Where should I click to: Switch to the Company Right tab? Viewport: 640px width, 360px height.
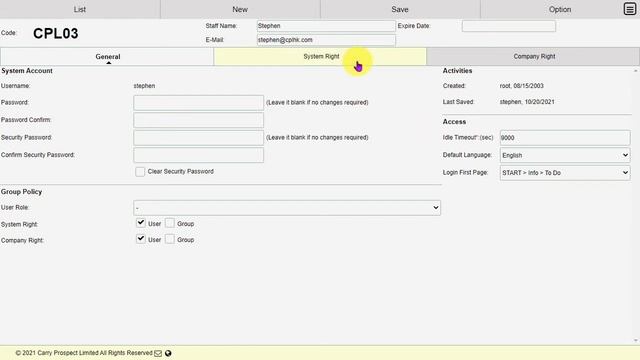pos(533,56)
